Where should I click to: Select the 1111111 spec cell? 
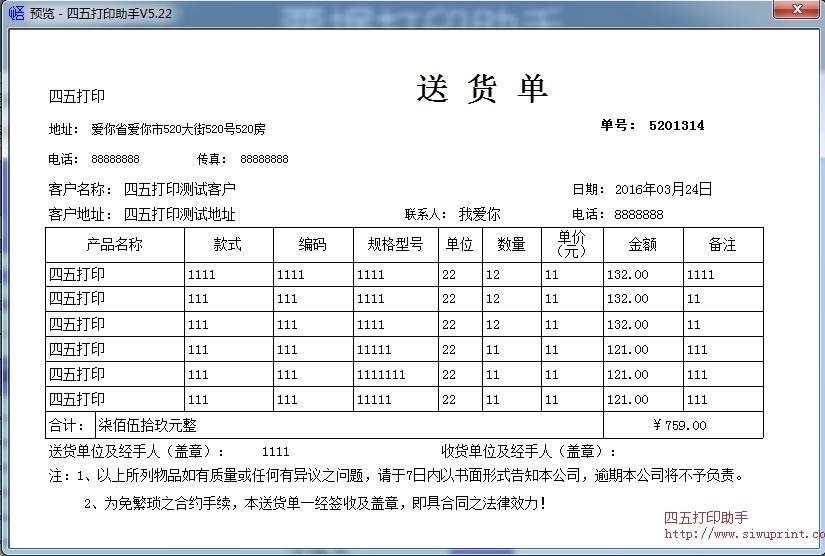pyautogui.click(x=380, y=375)
